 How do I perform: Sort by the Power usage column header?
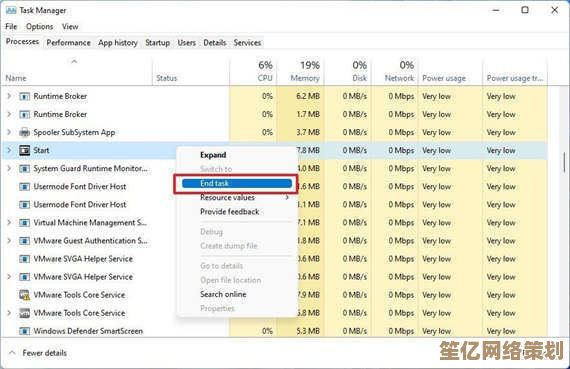(444, 78)
